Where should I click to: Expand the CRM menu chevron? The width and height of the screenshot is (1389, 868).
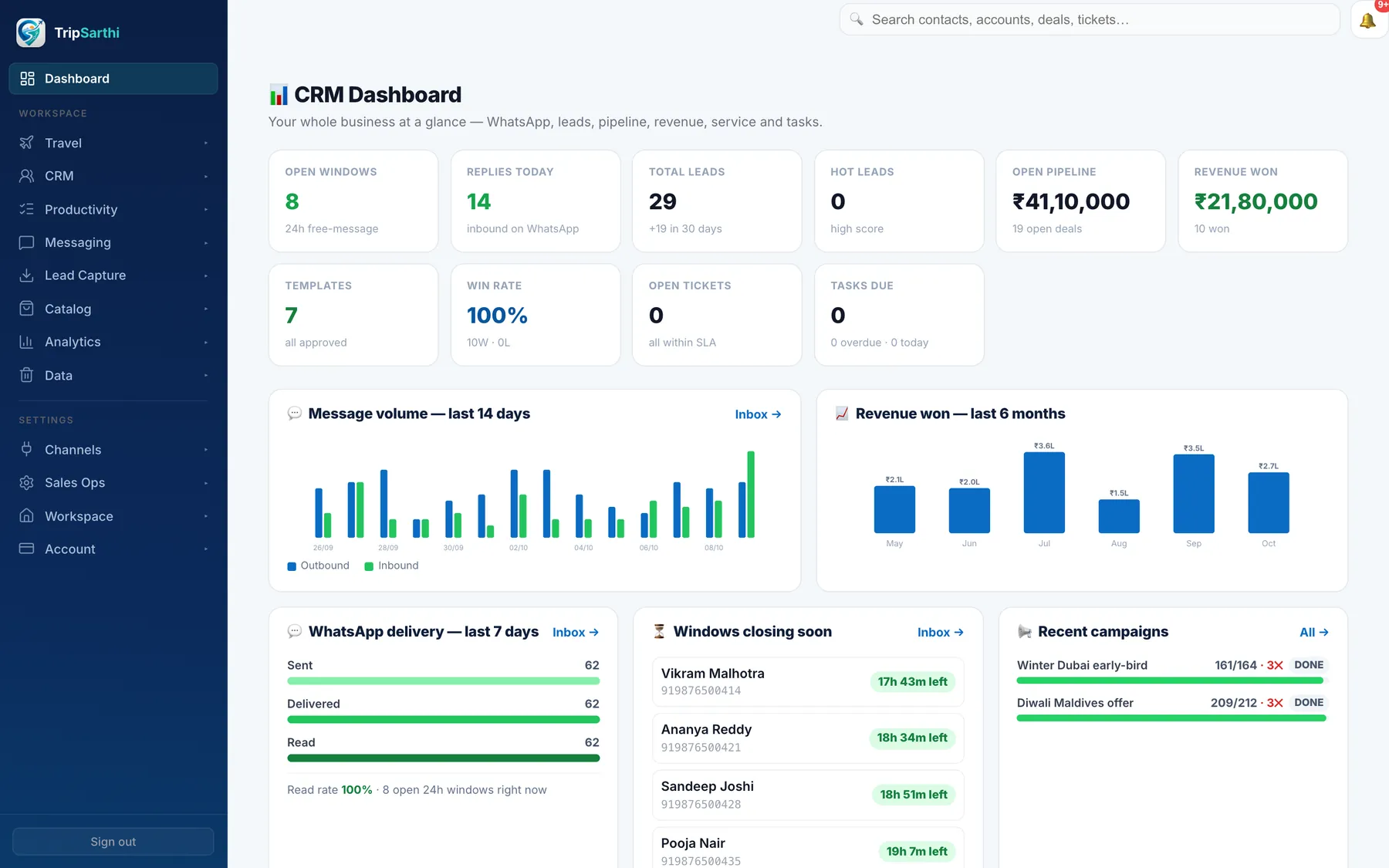click(x=206, y=176)
